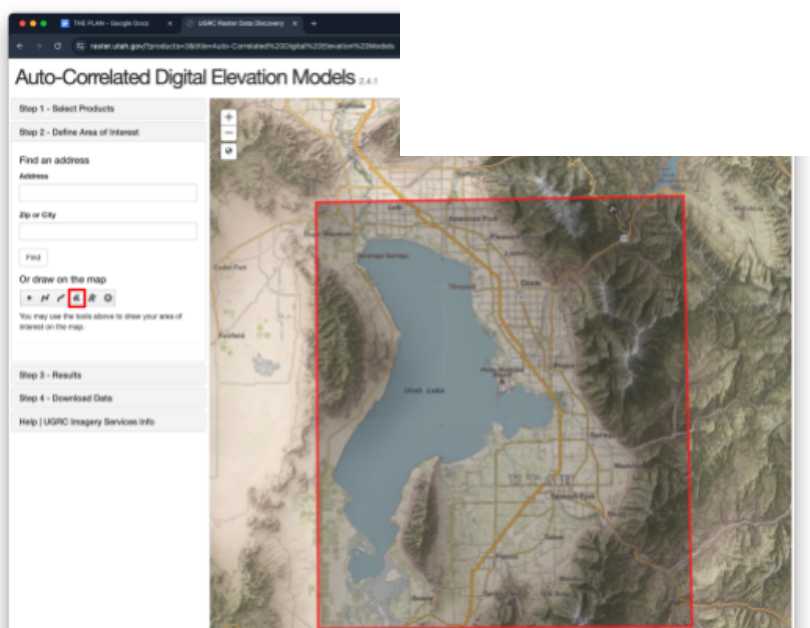The width and height of the screenshot is (810, 628).
Task: Switch to THE PLAN Google Docs tab
Action: [x=111, y=23]
